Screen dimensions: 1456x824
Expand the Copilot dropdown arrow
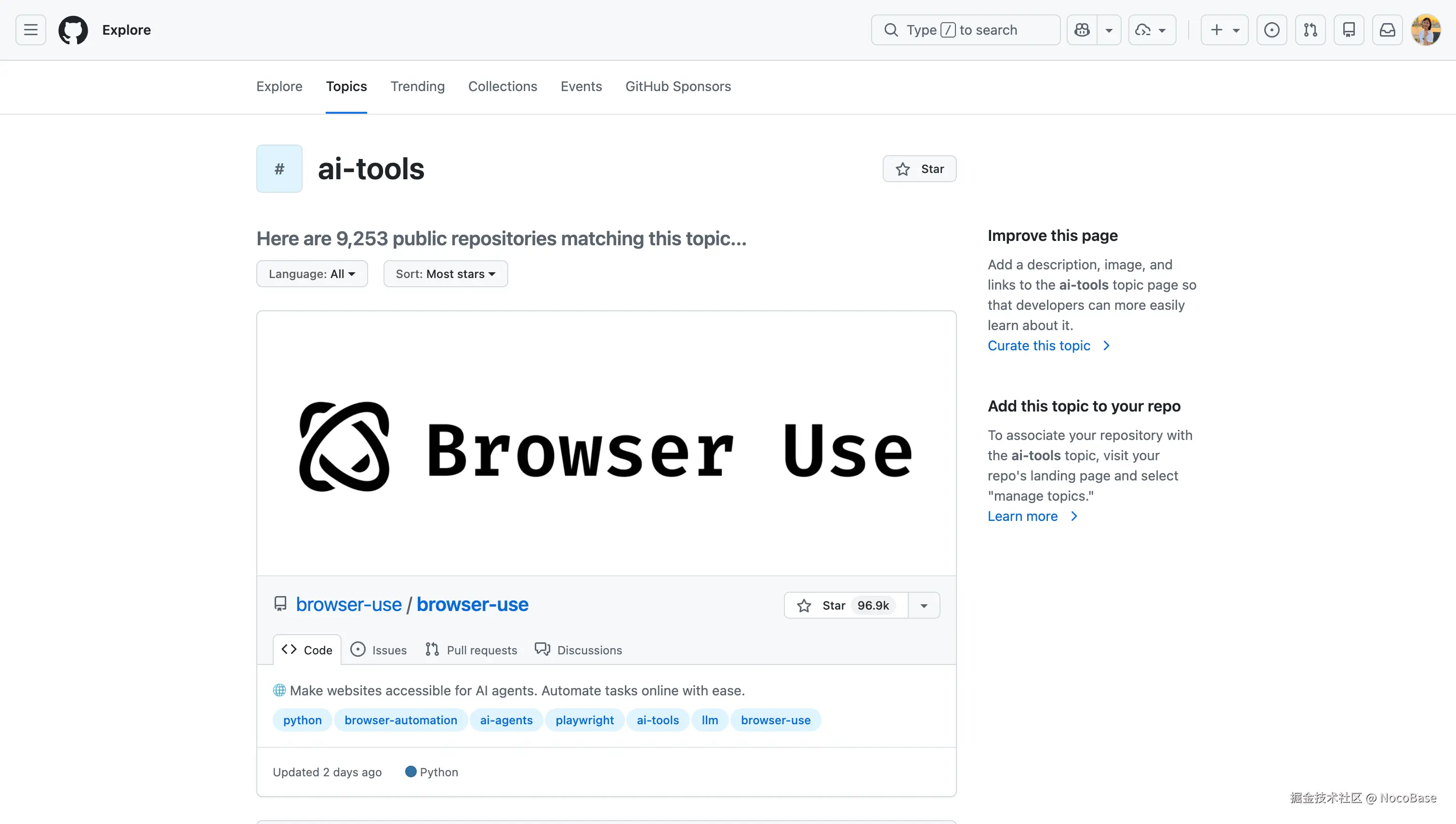pyautogui.click(x=1109, y=30)
